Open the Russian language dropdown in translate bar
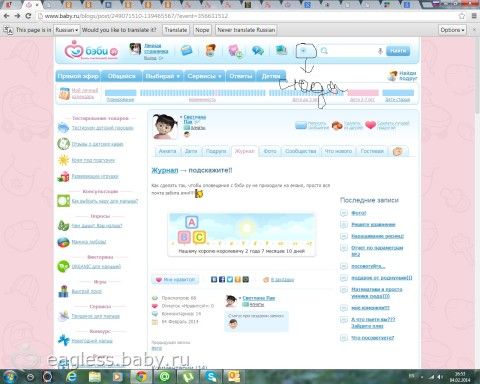 [x=67, y=30]
